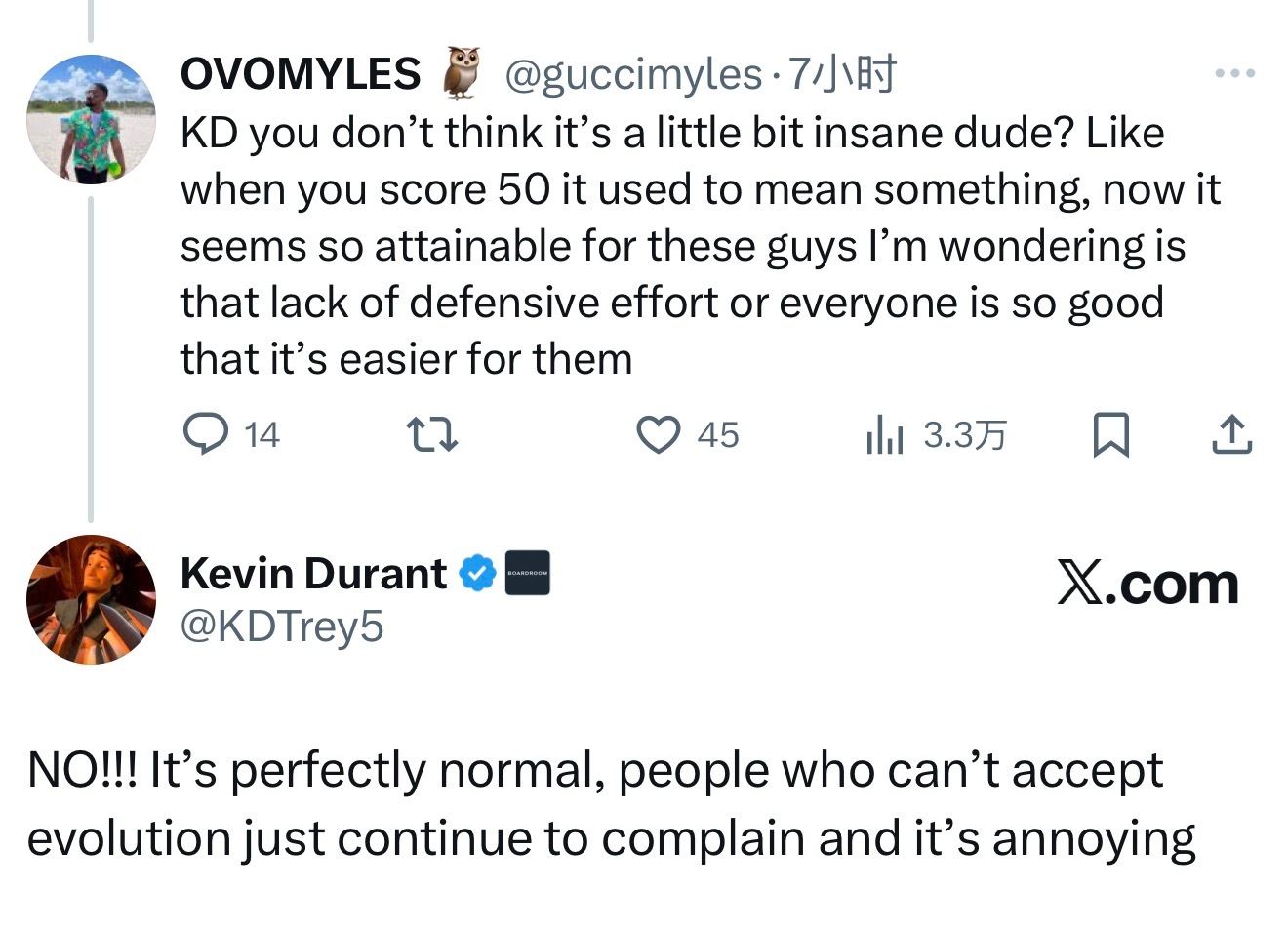Open Kevin Durant's profile avatar

(x=91, y=599)
